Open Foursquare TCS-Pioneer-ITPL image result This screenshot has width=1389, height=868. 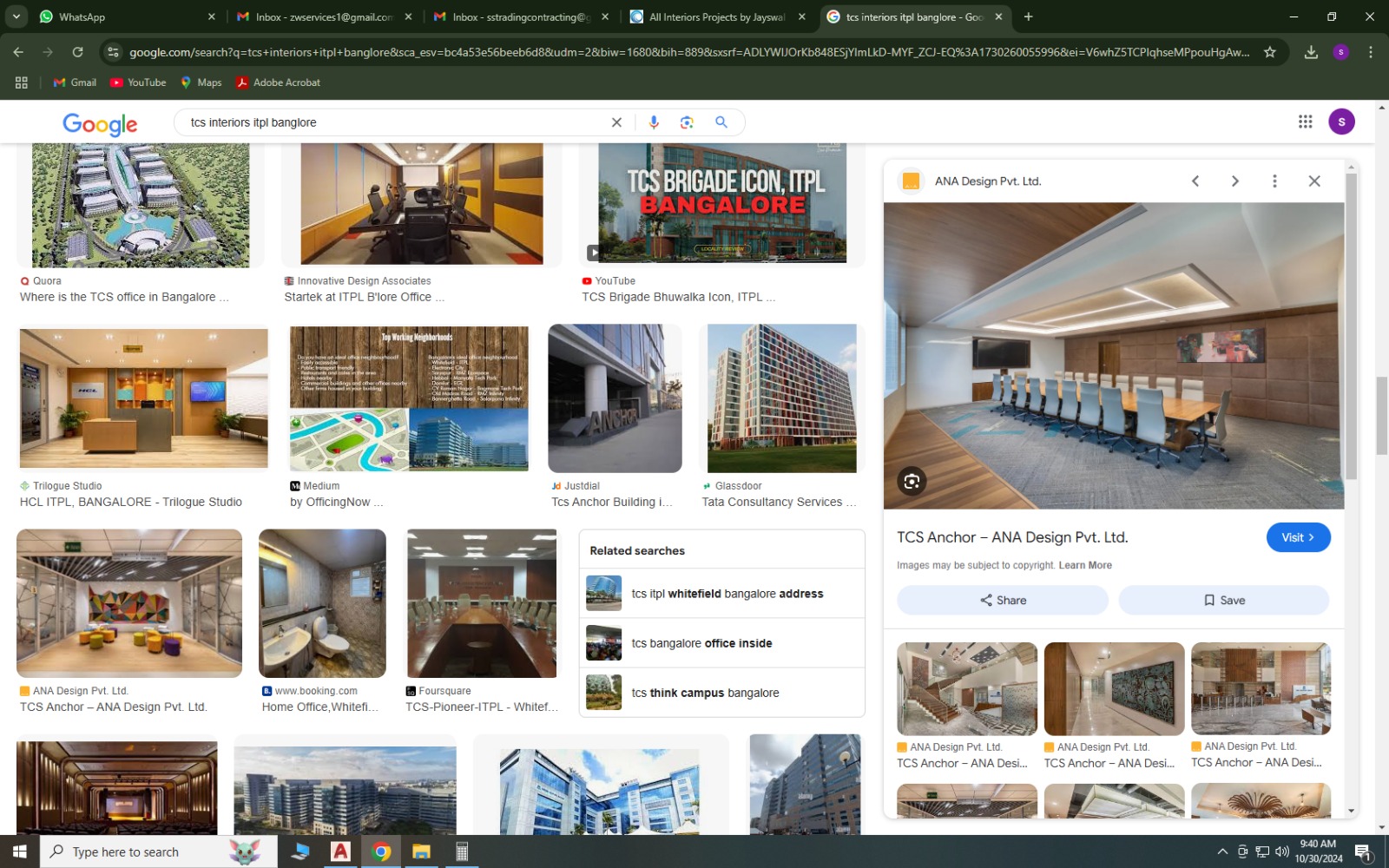coord(482,603)
